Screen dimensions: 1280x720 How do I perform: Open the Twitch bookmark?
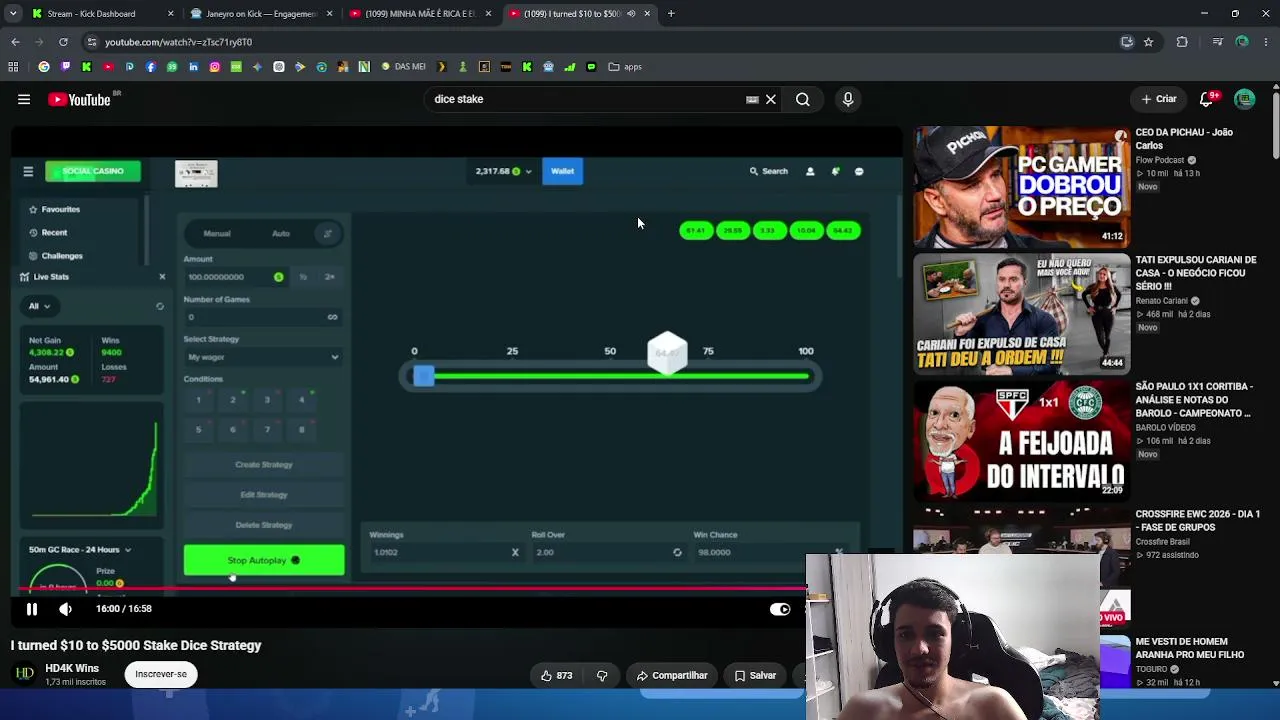click(65, 67)
